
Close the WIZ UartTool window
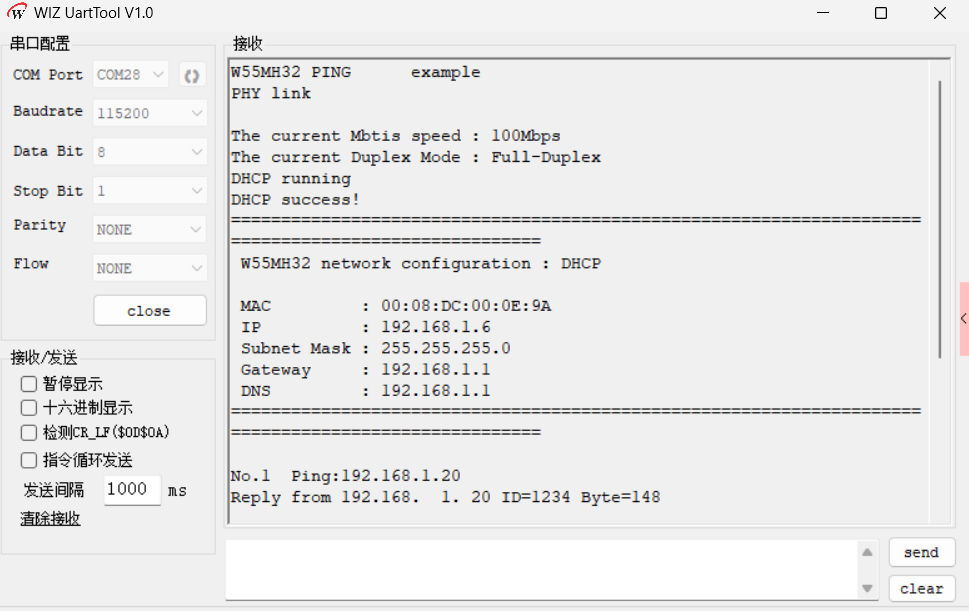(x=940, y=13)
